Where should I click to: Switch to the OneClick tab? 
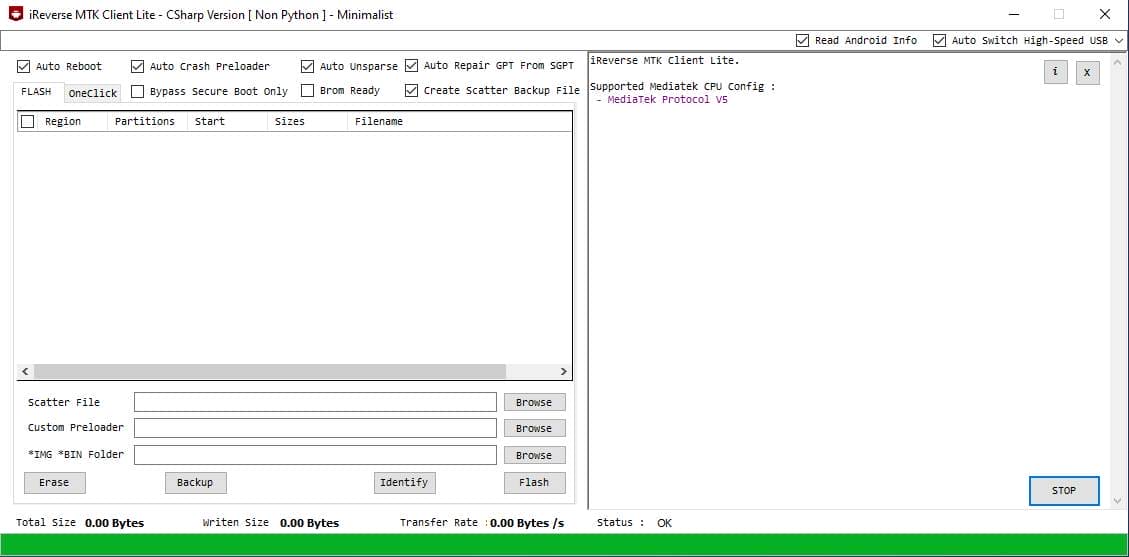pyautogui.click(x=93, y=94)
